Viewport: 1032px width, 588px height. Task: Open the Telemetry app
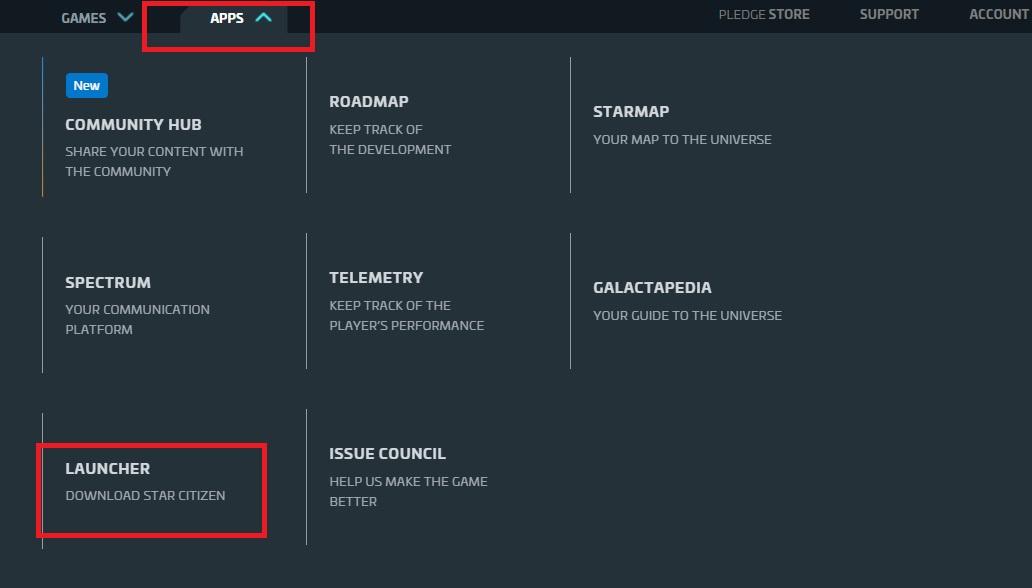[376, 277]
